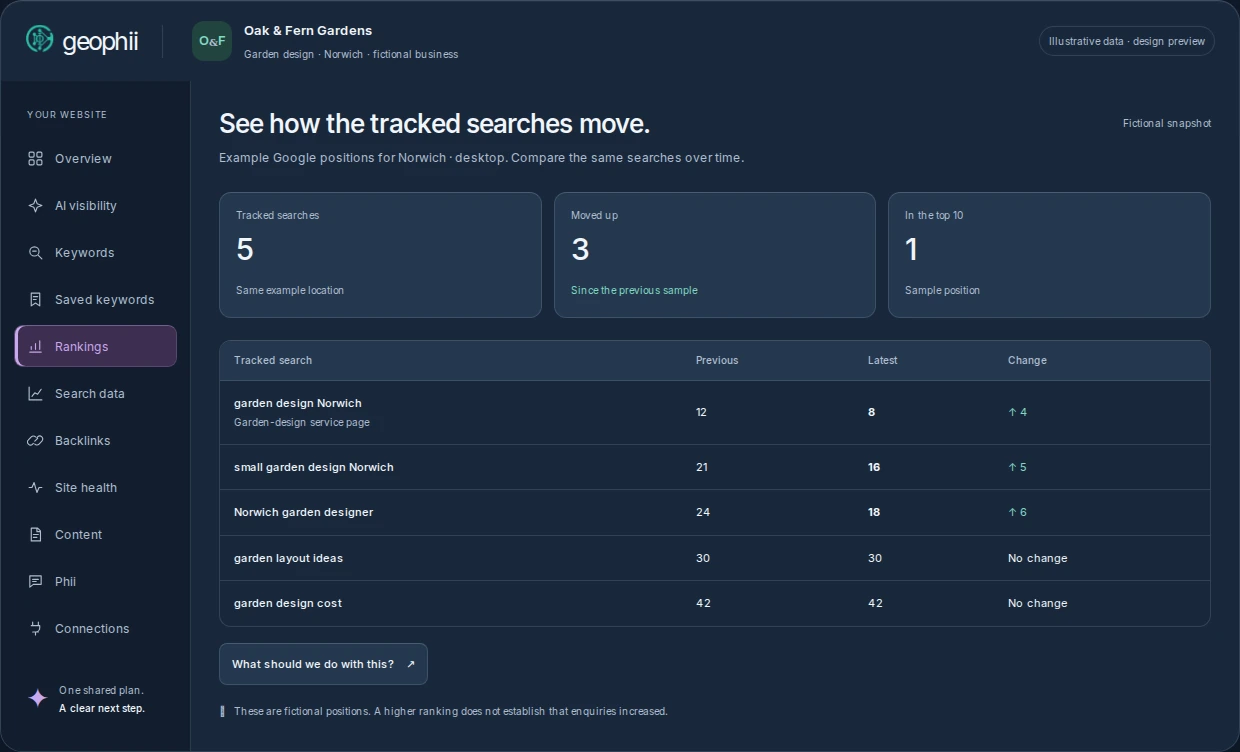
Task: Open the In the top 10 summary card
Action: 1049,255
